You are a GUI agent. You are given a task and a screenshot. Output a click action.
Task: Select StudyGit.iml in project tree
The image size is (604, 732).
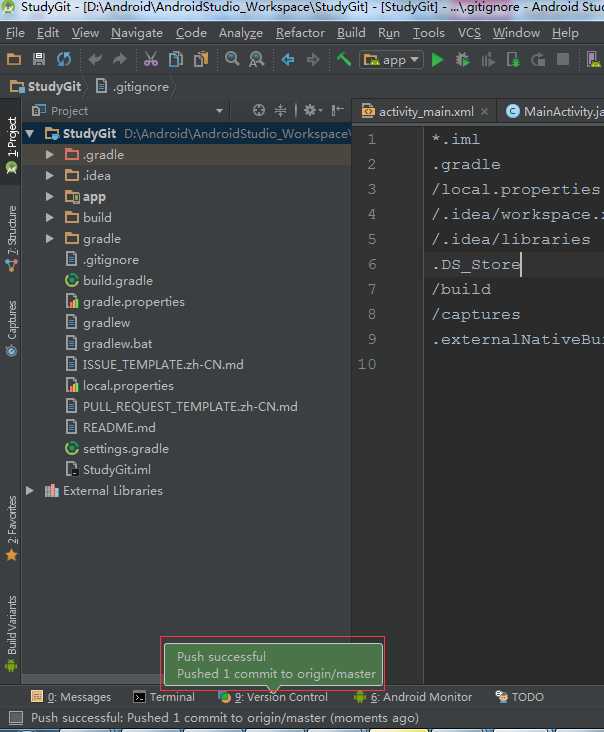pyautogui.click(x=117, y=470)
